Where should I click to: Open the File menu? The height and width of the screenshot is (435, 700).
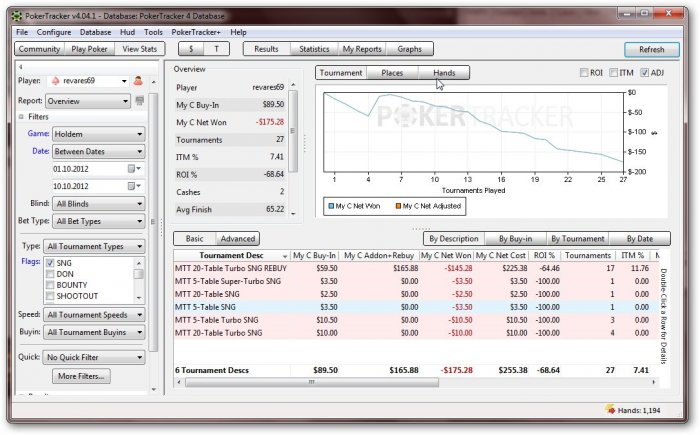tap(22, 32)
